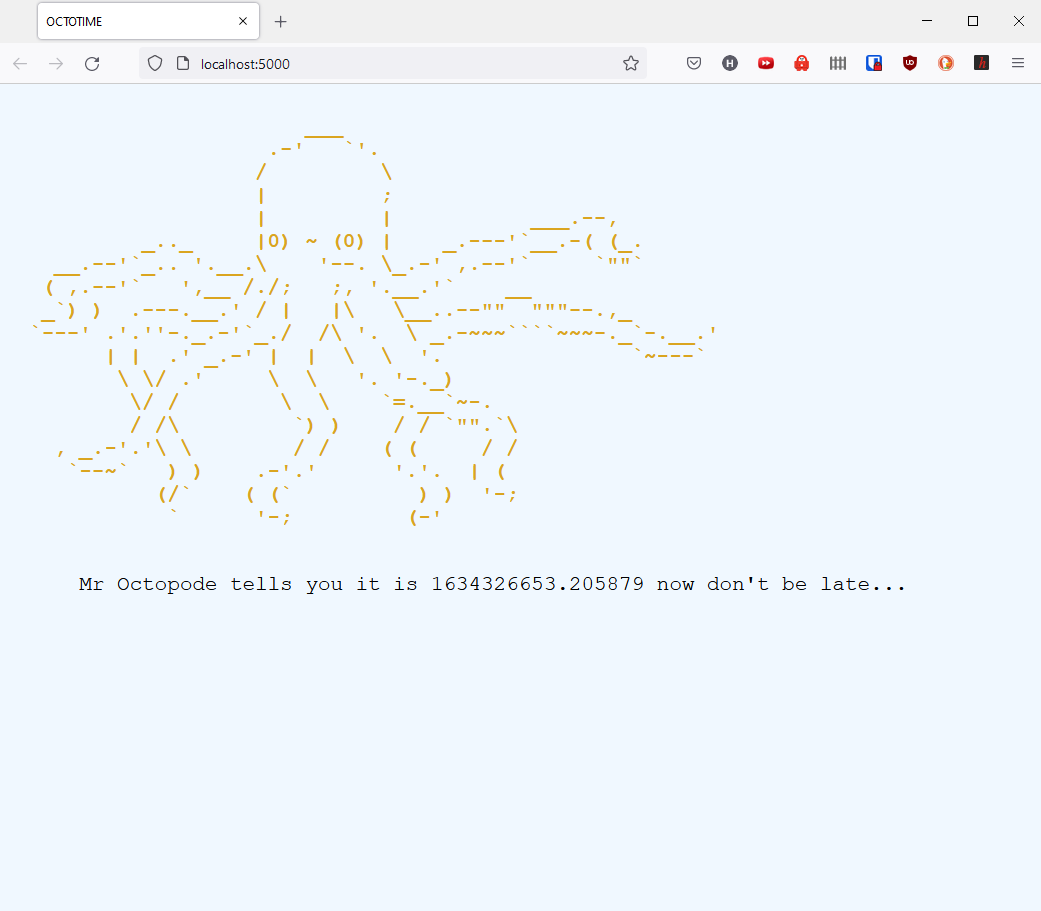This screenshot has width=1041, height=911.
Task: Click the text don't be late...
Action: tap(788, 584)
